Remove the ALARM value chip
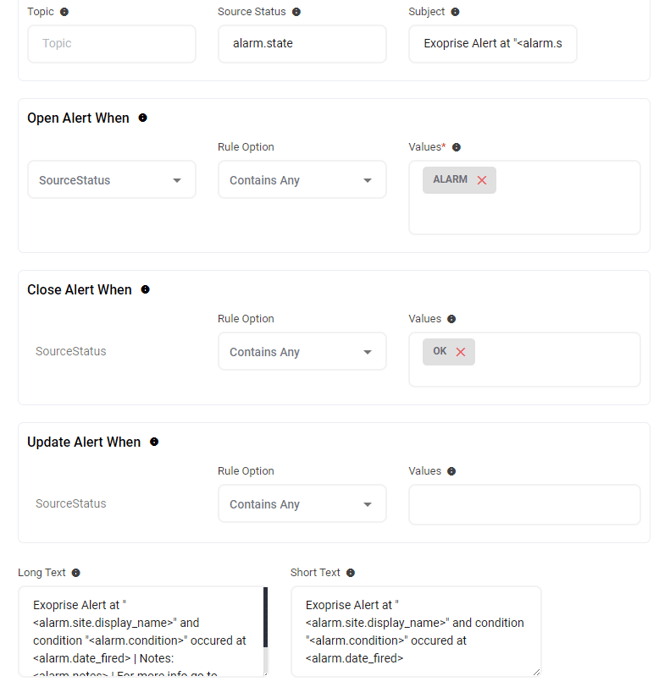 tap(482, 180)
